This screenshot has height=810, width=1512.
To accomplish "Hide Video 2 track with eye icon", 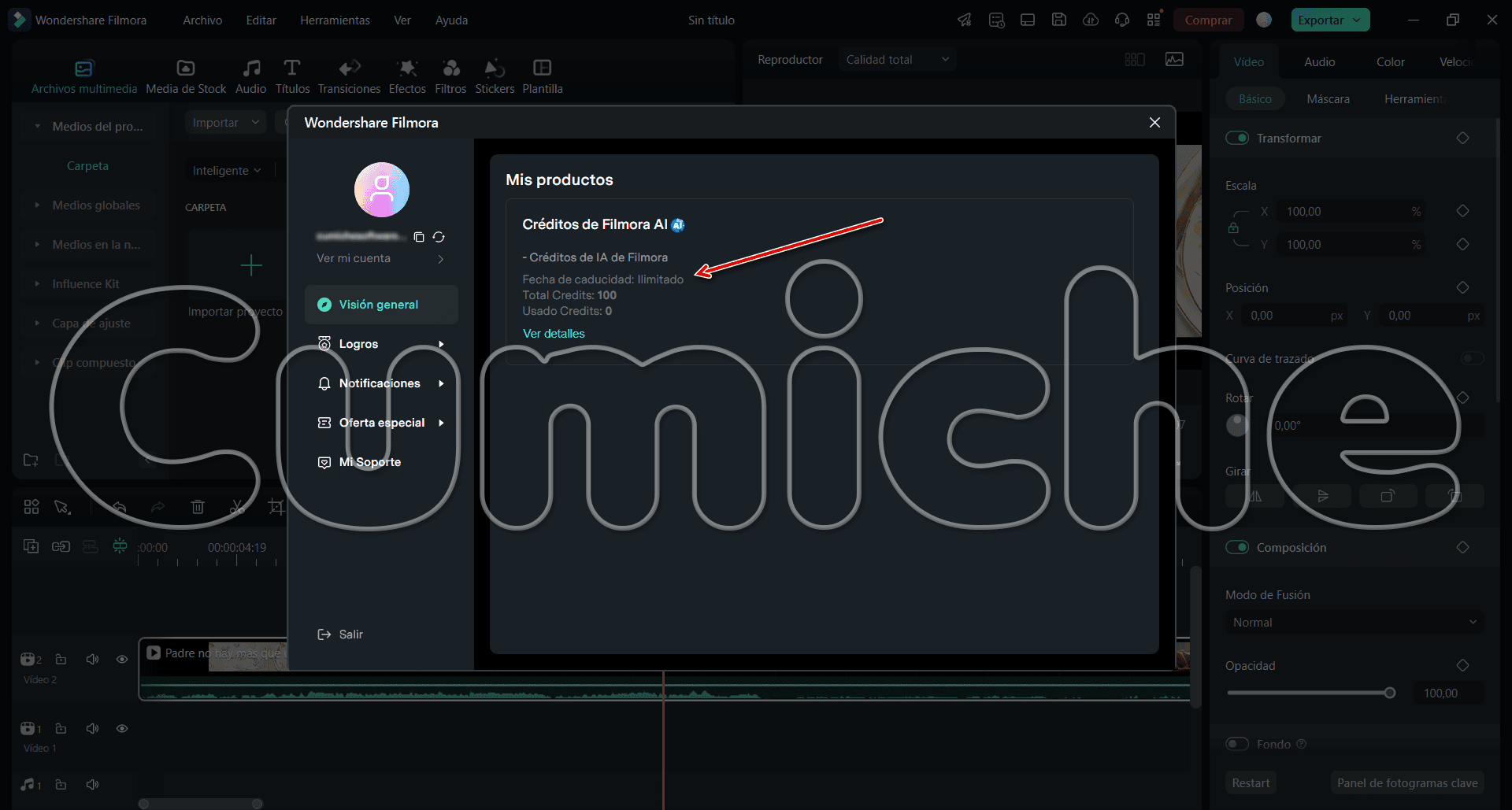I will (122, 659).
